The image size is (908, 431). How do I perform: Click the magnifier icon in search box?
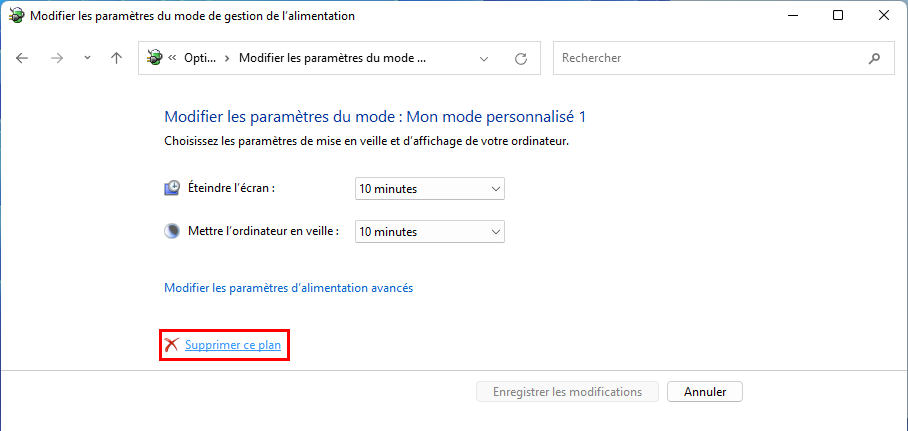pyautogui.click(x=874, y=58)
